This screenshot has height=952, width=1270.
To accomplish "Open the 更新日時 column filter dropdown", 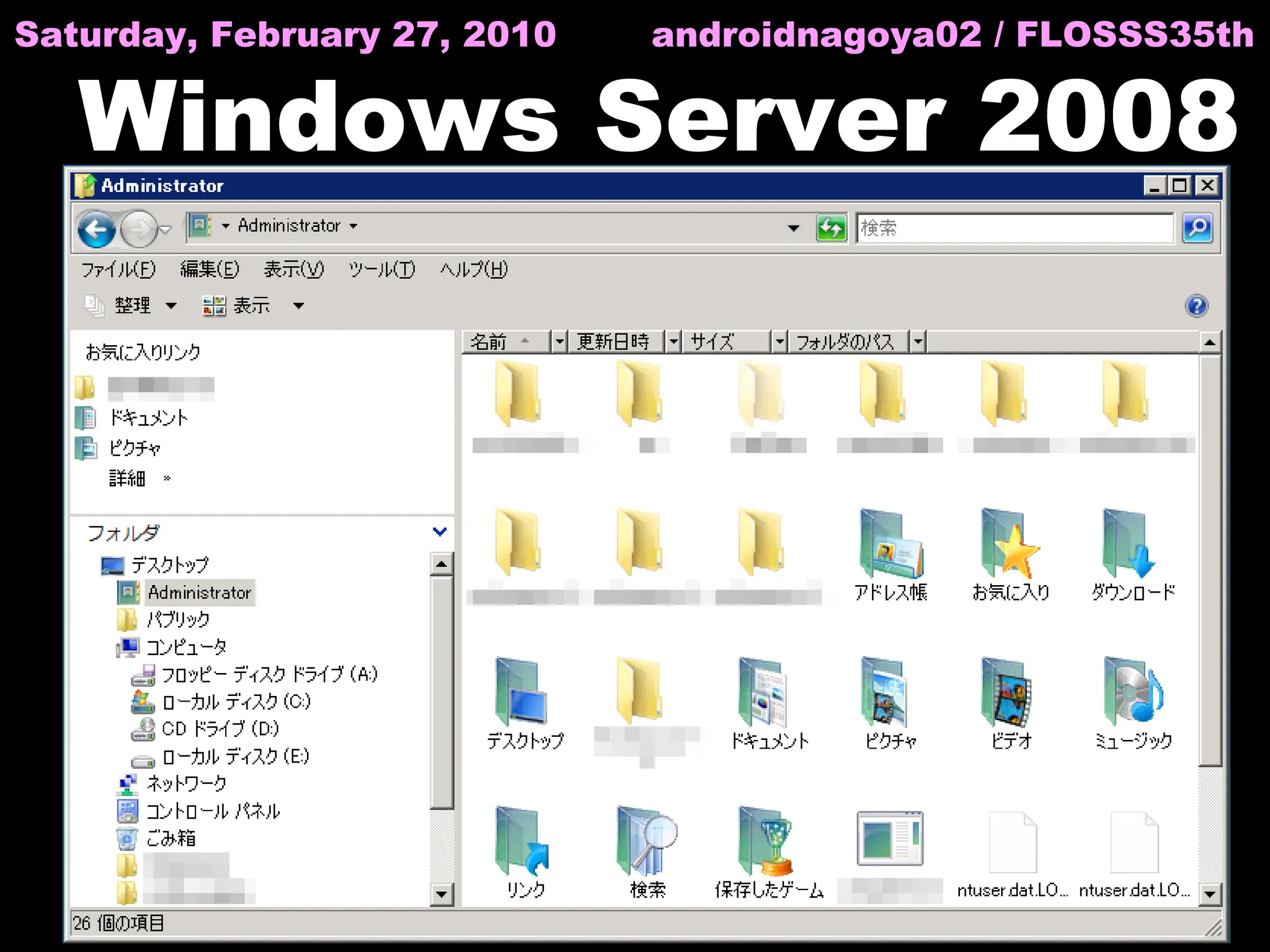I will 673,342.
